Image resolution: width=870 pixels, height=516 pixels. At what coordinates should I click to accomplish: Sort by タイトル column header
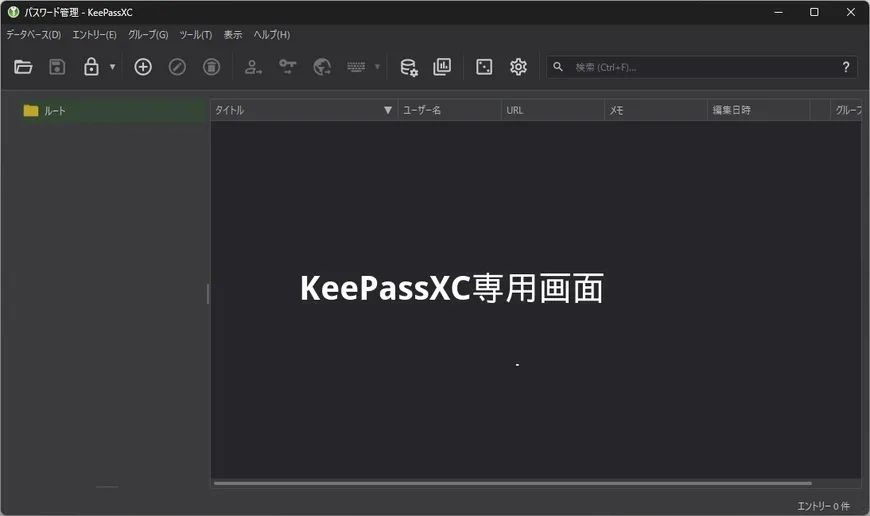[x=304, y=110]
